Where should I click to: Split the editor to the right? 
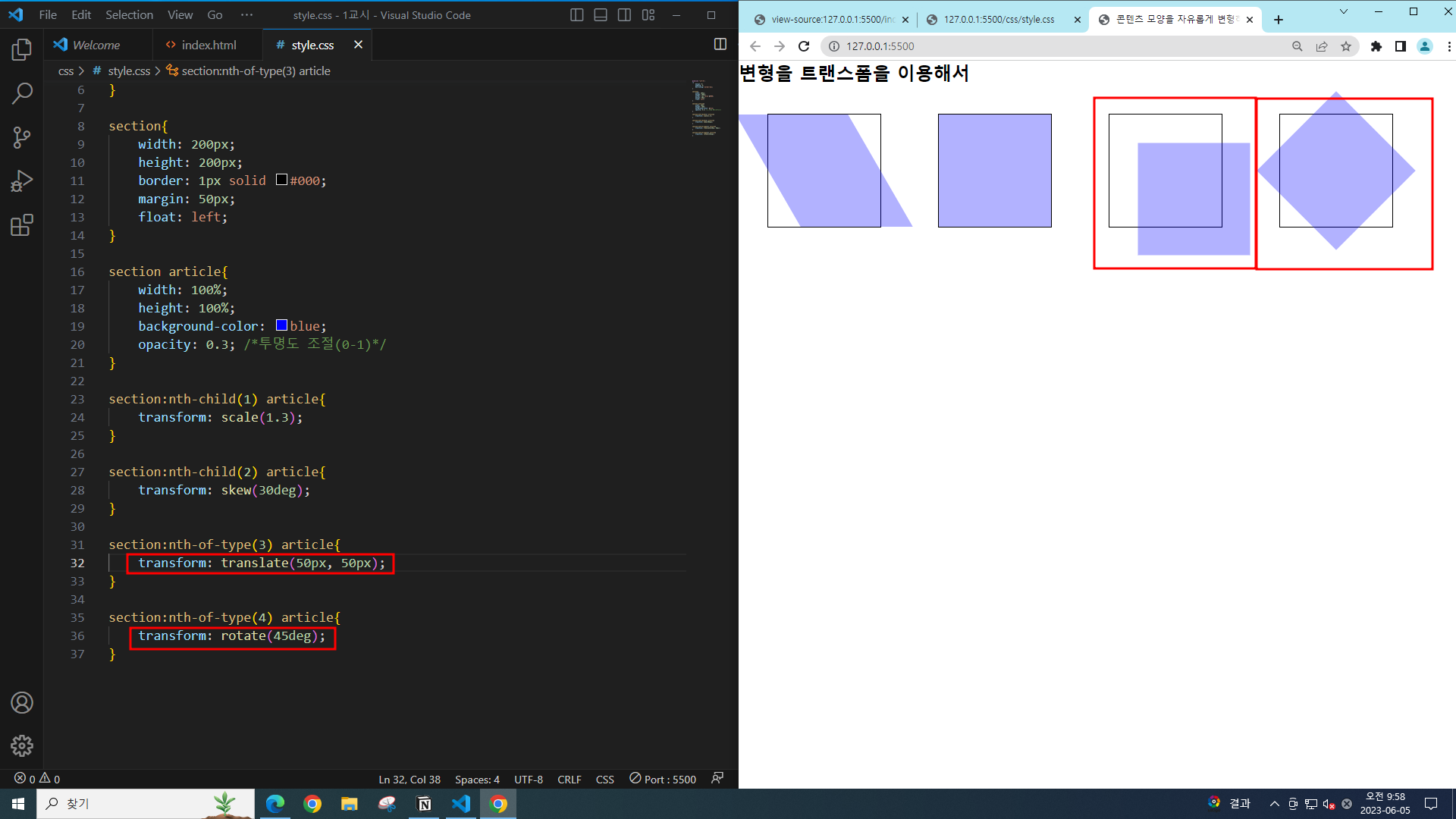click(720, 45)
